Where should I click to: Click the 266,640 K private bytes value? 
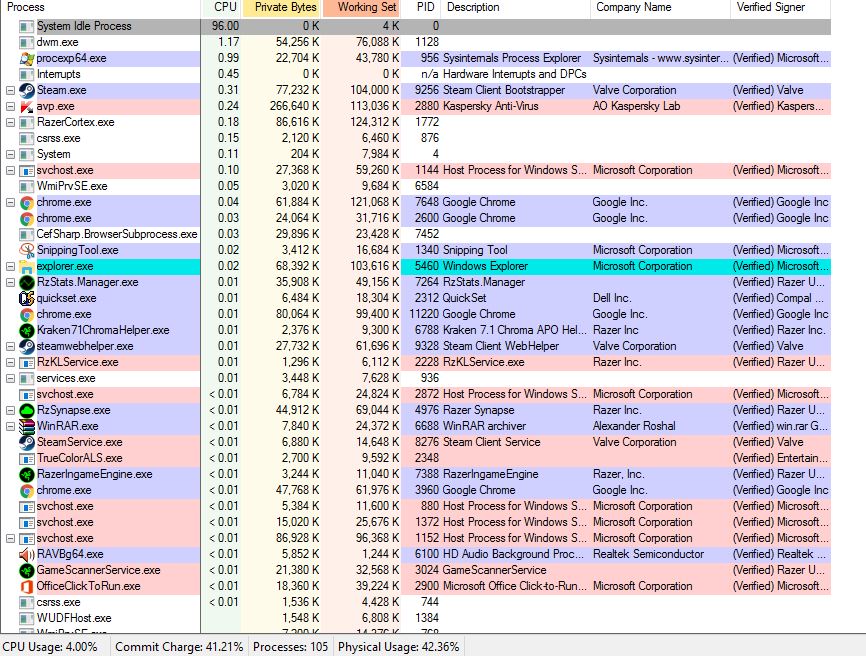pos(294,106)
